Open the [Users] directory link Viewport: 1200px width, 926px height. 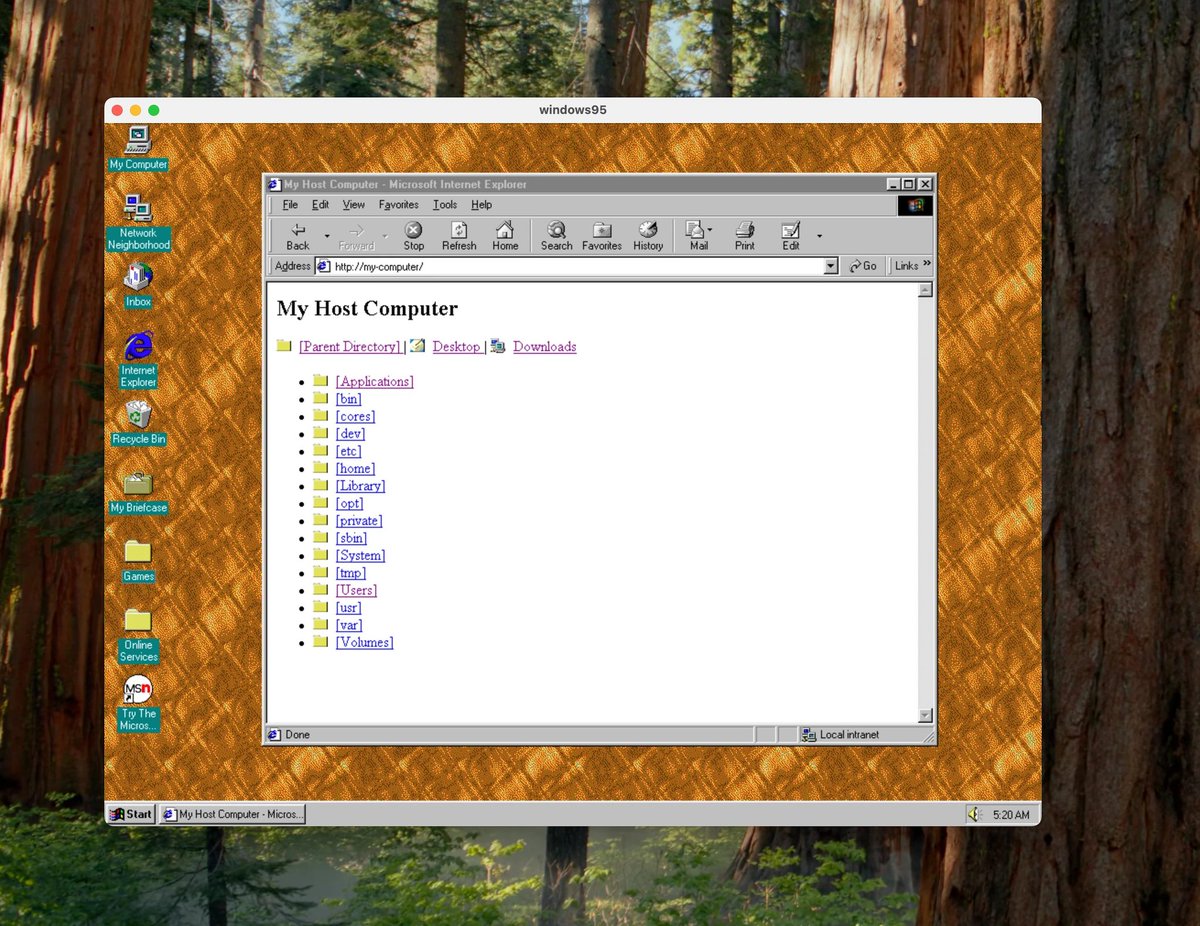(x=355, y=590)
